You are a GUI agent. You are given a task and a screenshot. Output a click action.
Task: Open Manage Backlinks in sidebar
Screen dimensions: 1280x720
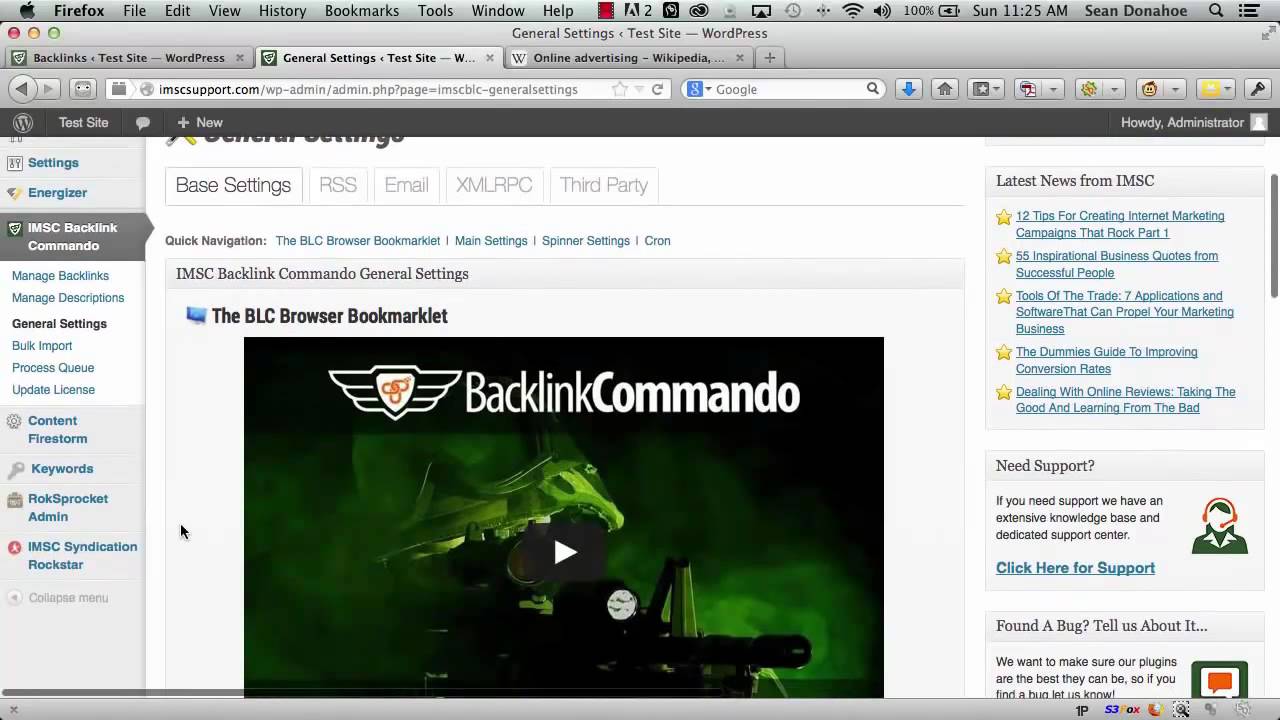60,276
